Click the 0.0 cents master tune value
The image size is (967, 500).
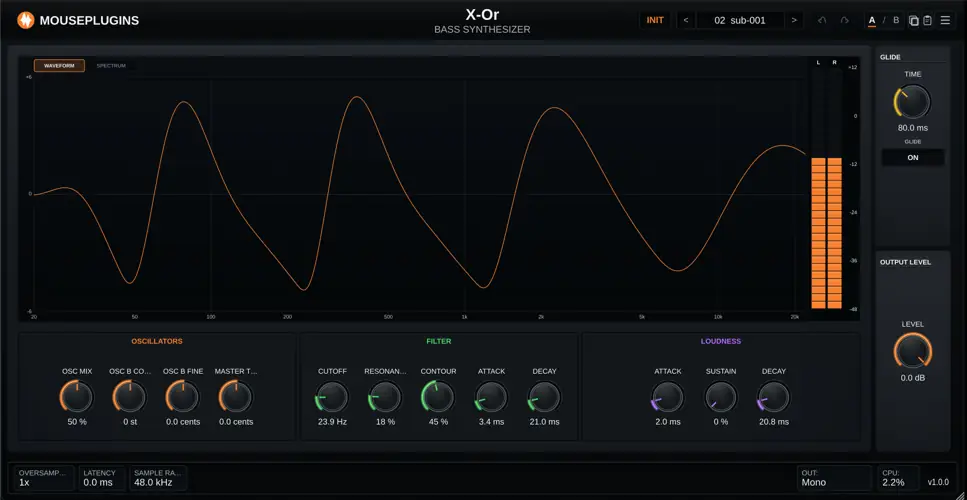pyautogui.click(x=236, y=422)
